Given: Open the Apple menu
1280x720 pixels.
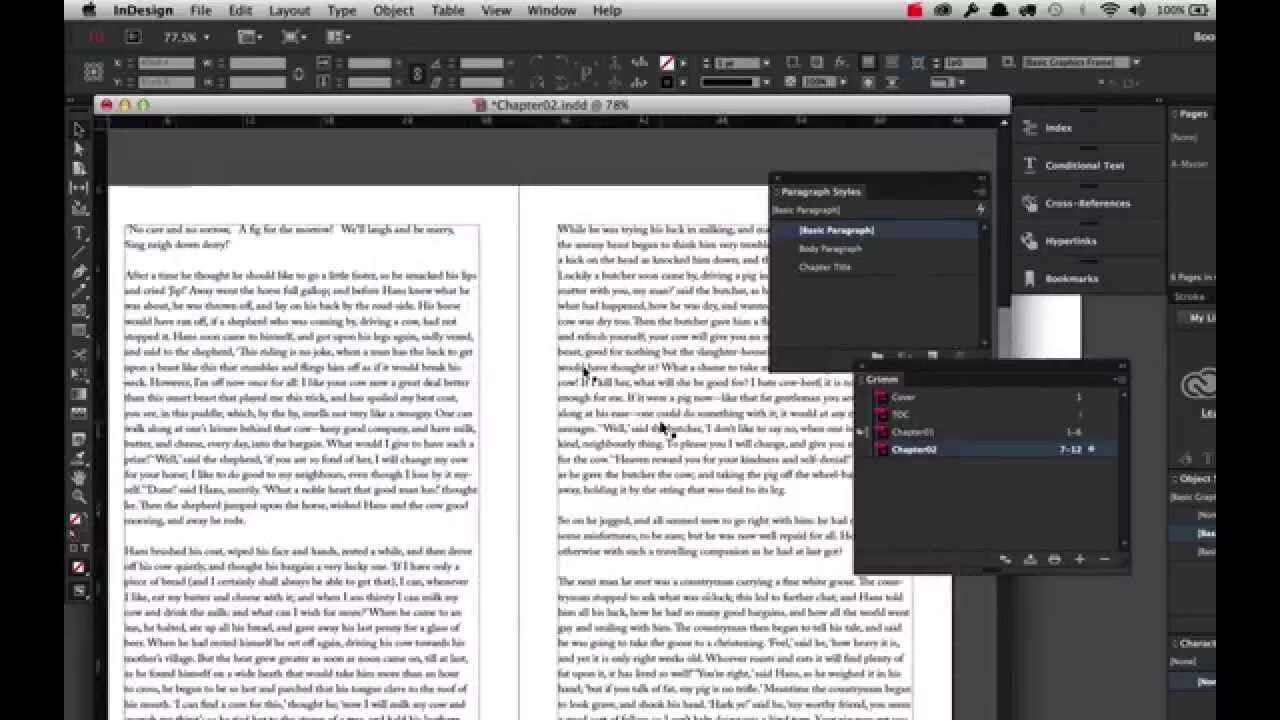Looking at the screenshot, I should pyautogui.click(x=89, y=10).
